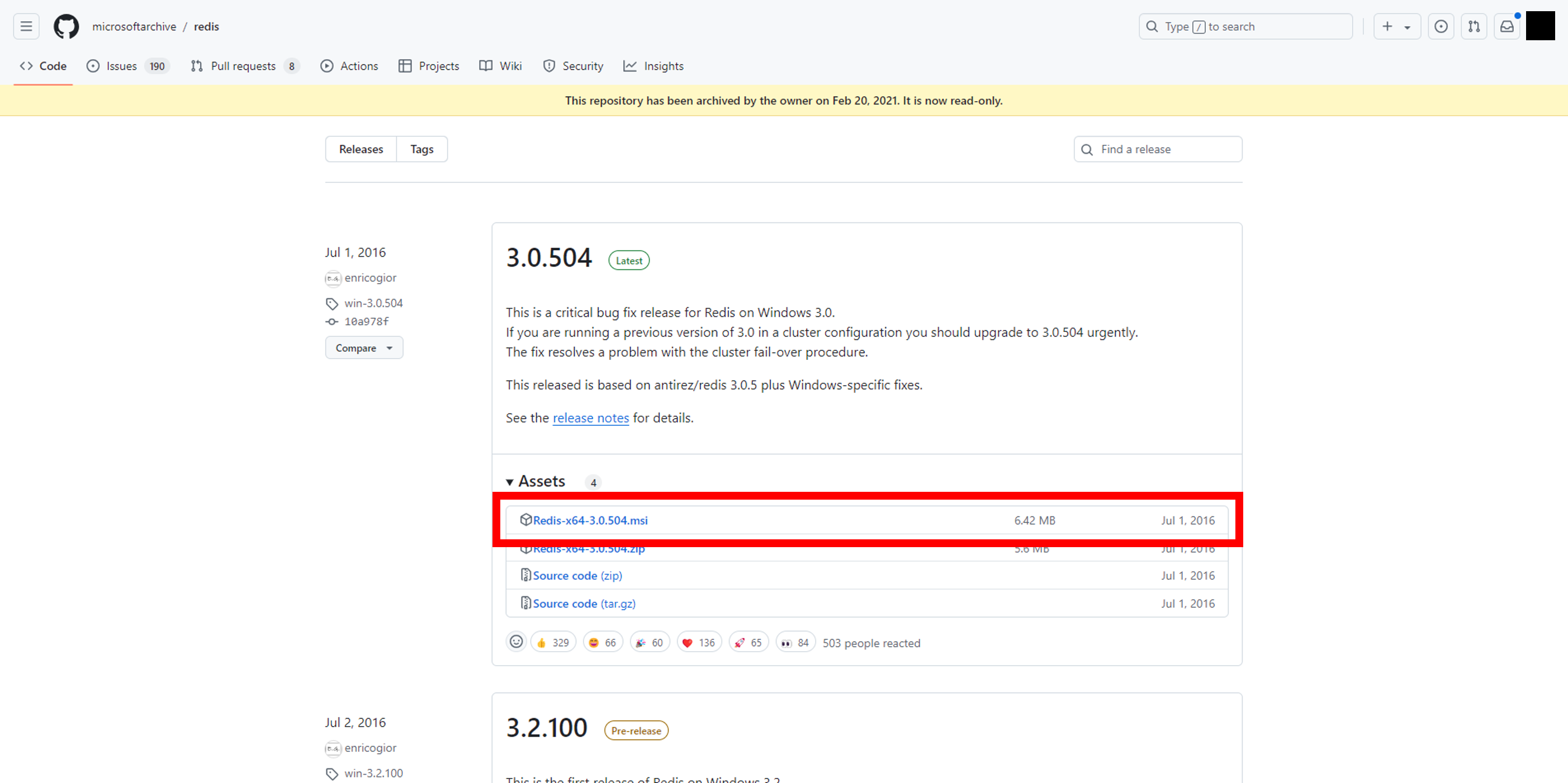This screenshot has width=1568, height=783.
Task: Switch to the Wiki tab
Action: click(500, 66)
